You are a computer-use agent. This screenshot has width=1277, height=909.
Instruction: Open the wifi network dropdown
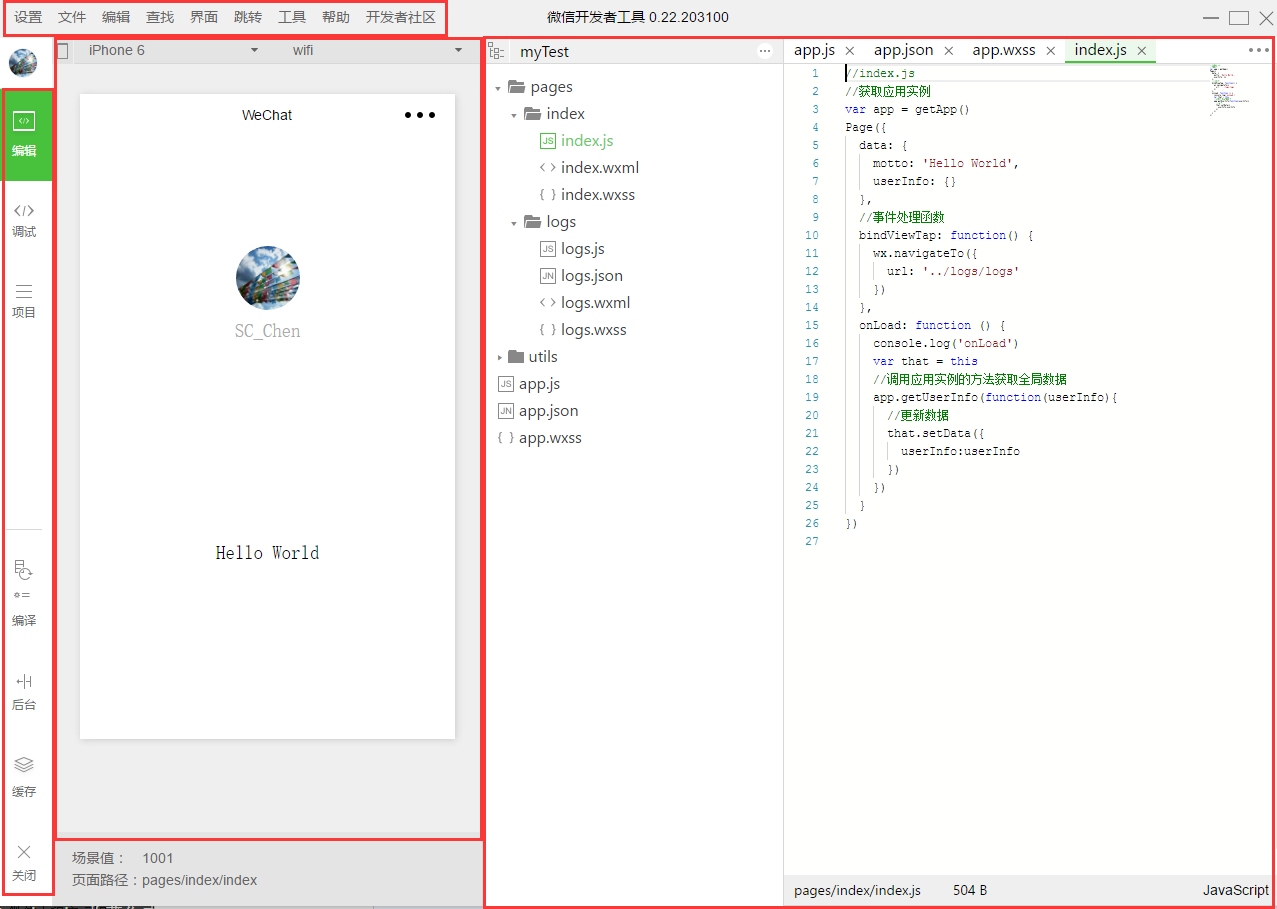point(377,50)
